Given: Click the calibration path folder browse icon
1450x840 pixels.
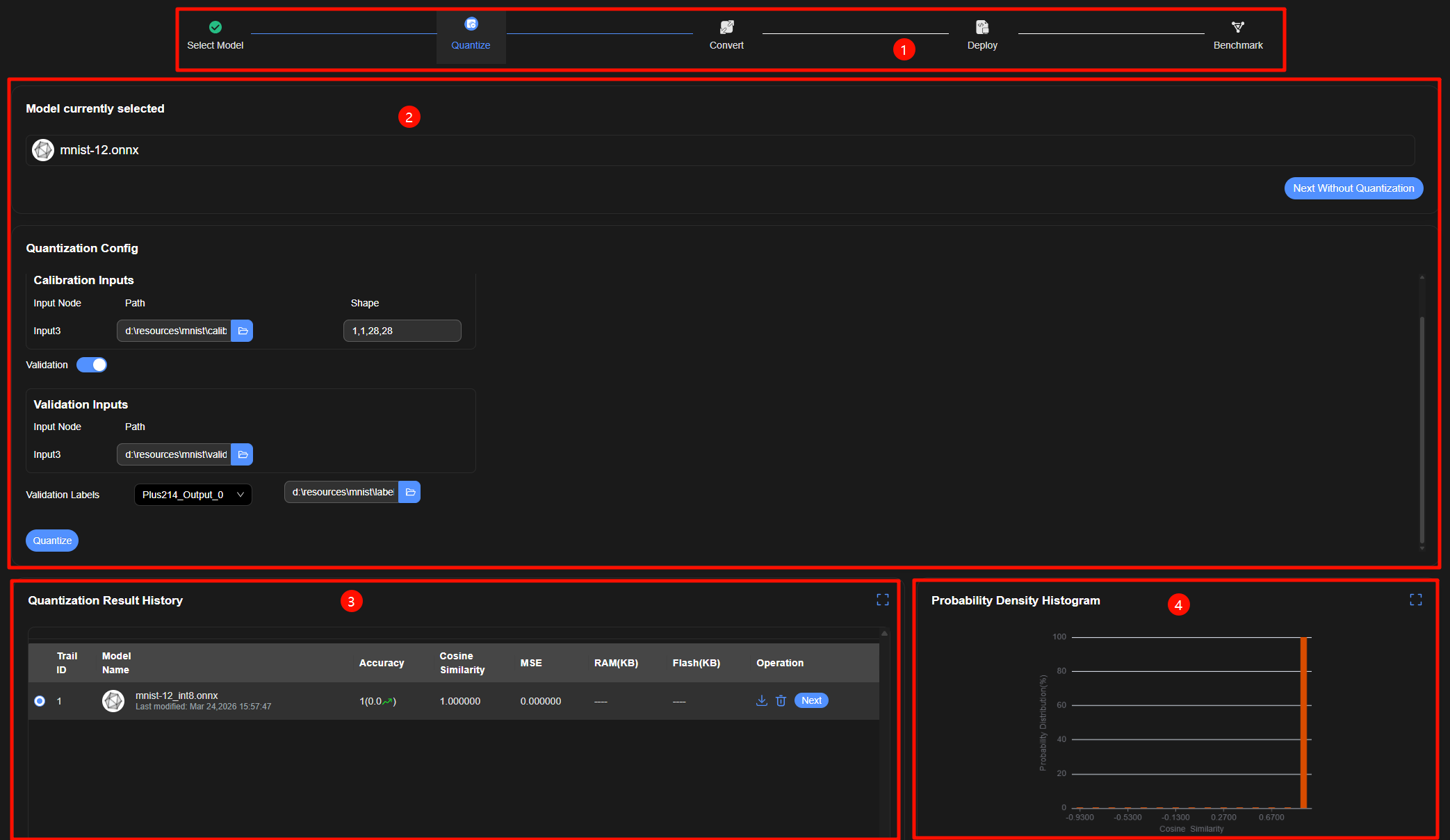Looking at the screenshot, I should pyautogui.click(x=243, y=331).
